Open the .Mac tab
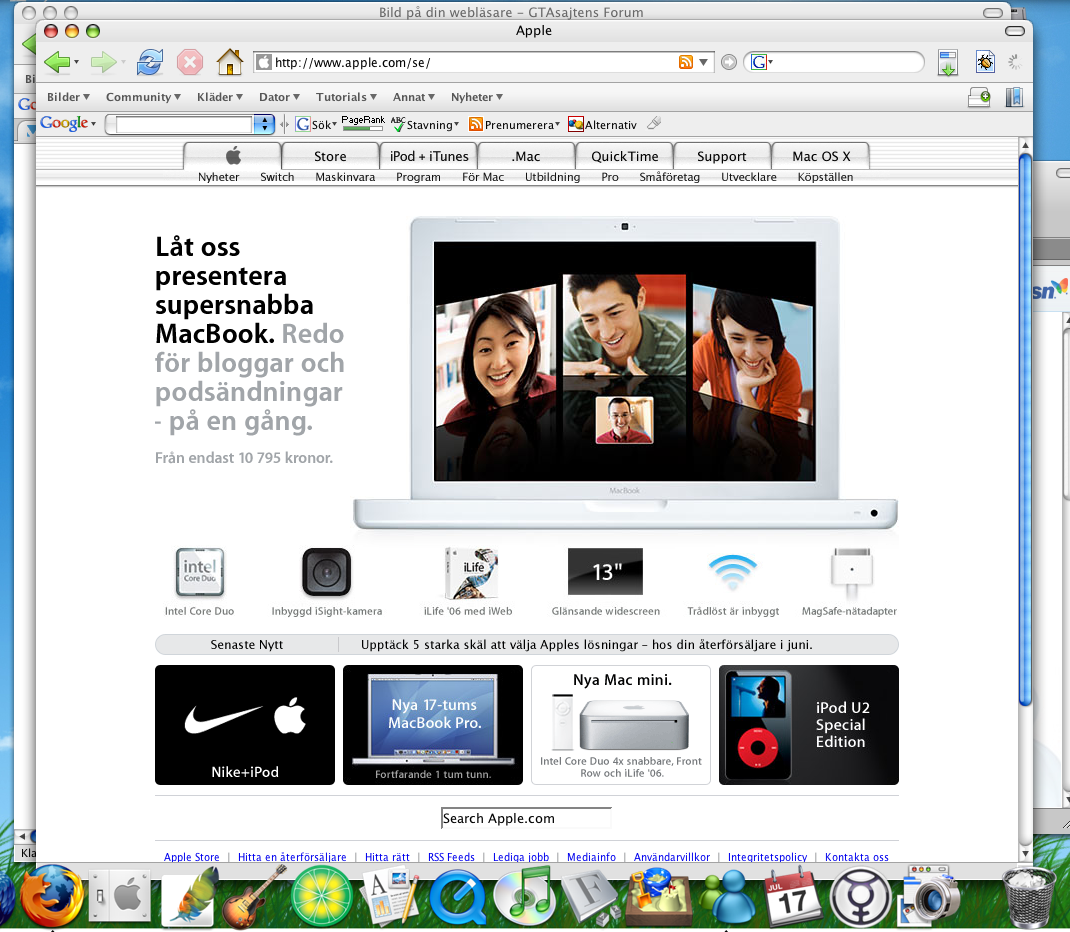 (x=526, y=156)
